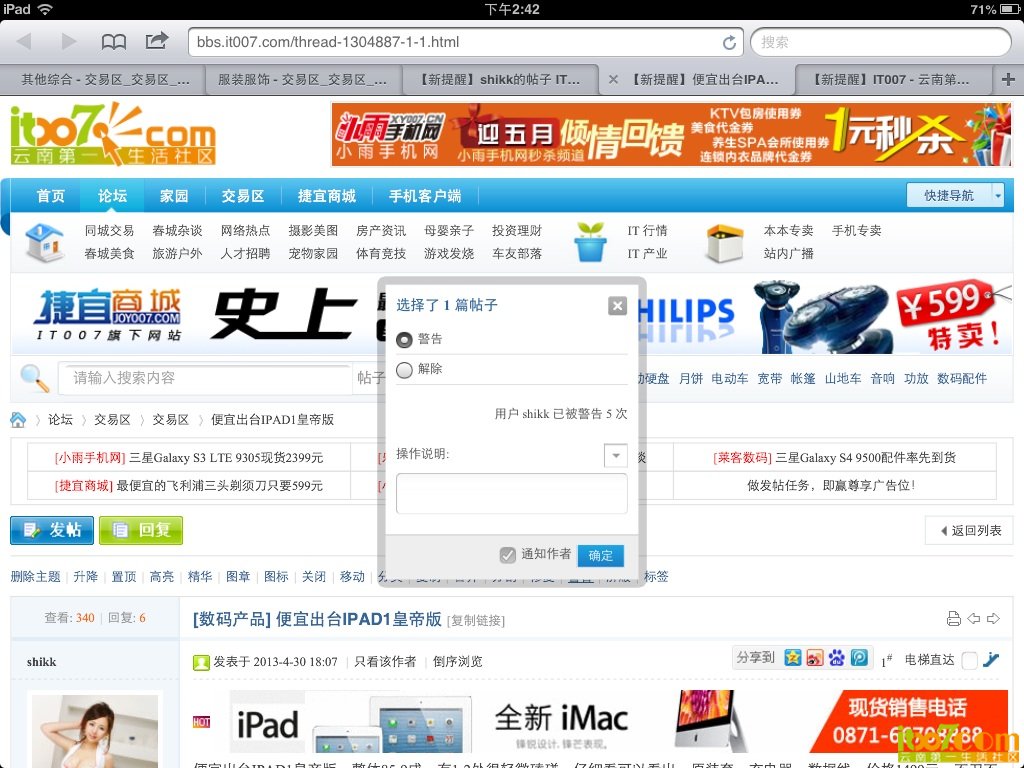Click the 复制链接 link
Screen dimensions: 1024x768
477,620
